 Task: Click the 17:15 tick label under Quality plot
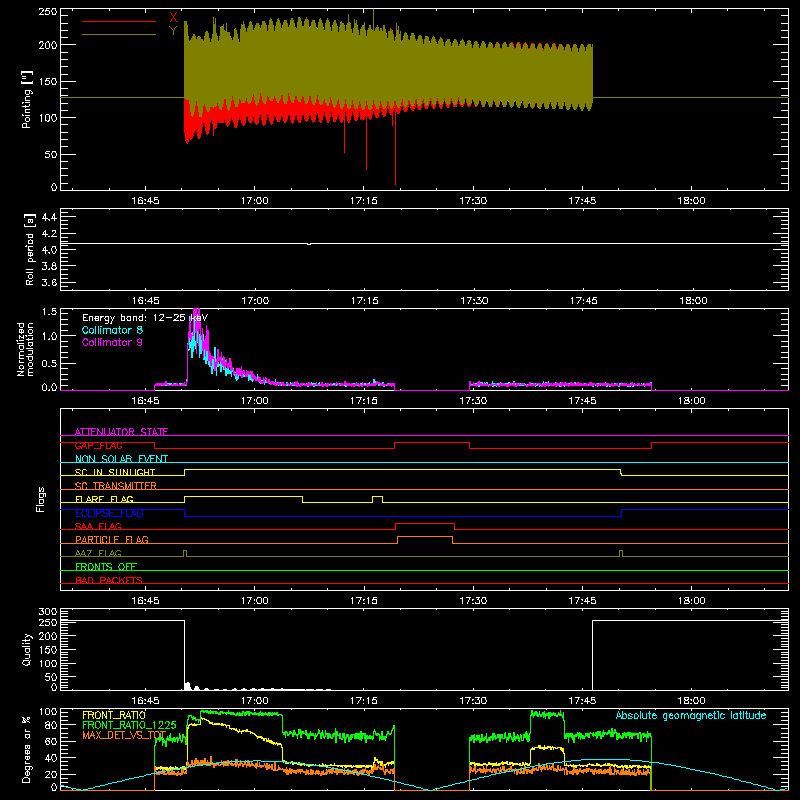(x=364, y=701)
